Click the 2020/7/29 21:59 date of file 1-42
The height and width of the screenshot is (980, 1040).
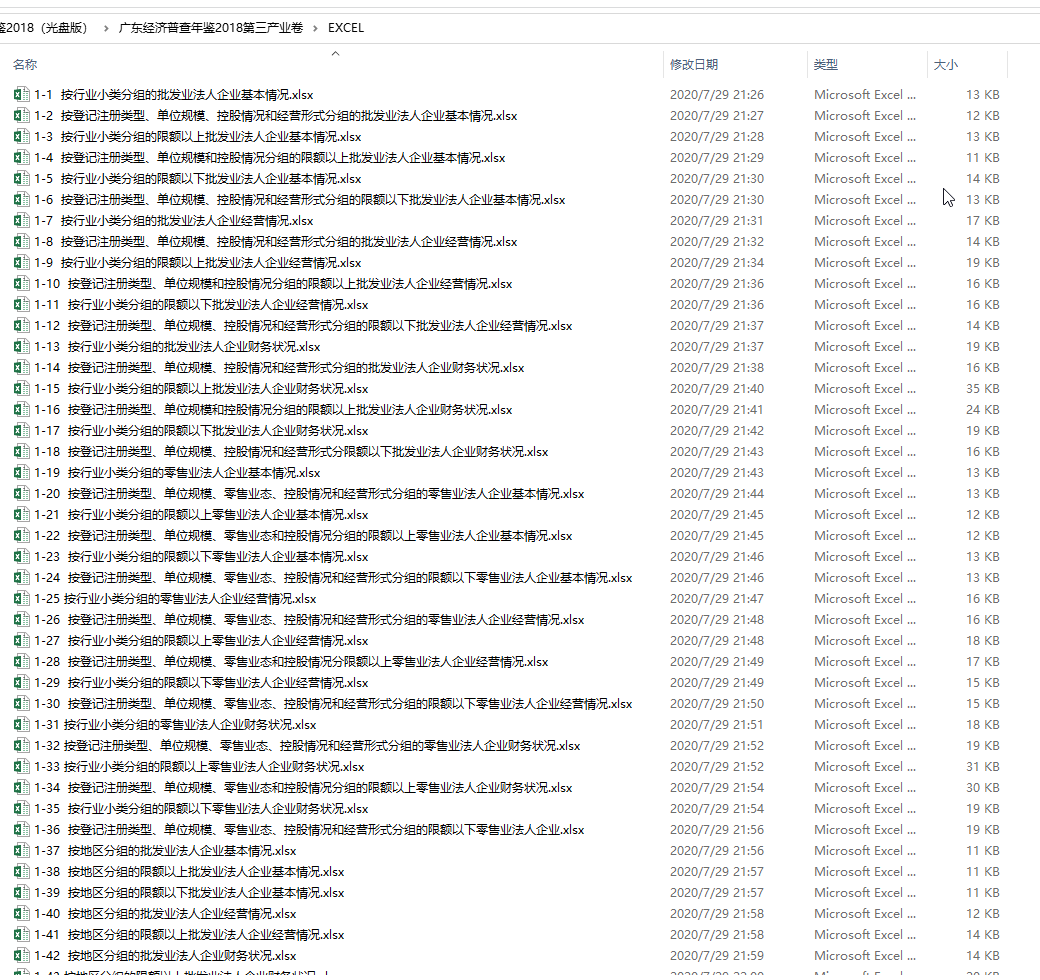716,955
